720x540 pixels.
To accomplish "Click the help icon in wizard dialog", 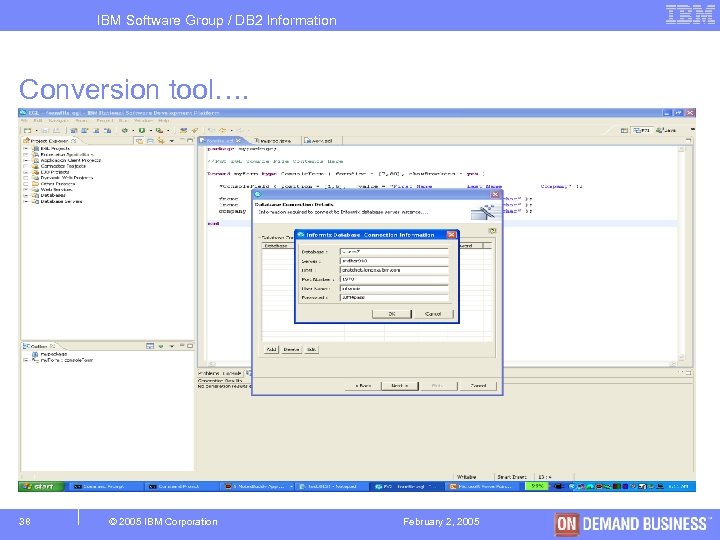I will (x=492, y=231).
